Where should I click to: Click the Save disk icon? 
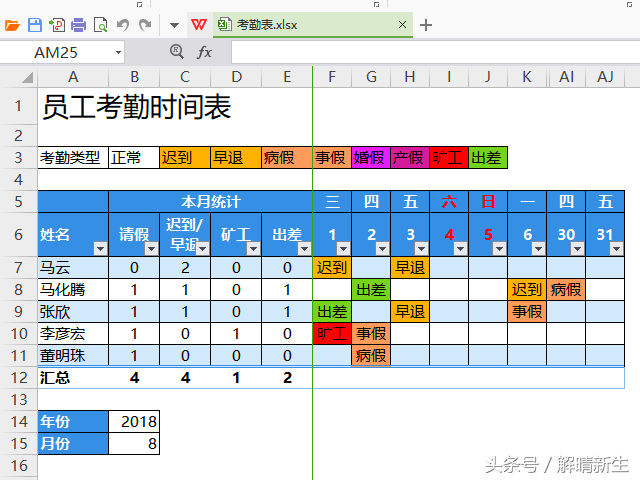click(x=35, y=25)
